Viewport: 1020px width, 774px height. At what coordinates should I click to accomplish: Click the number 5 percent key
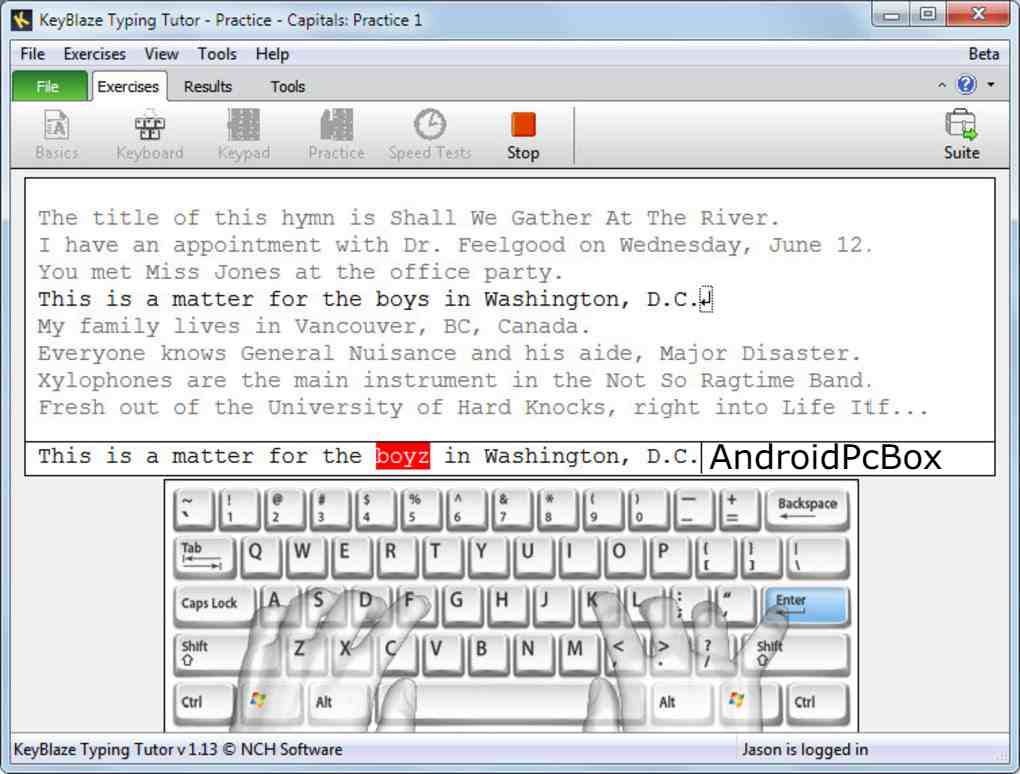421,509
